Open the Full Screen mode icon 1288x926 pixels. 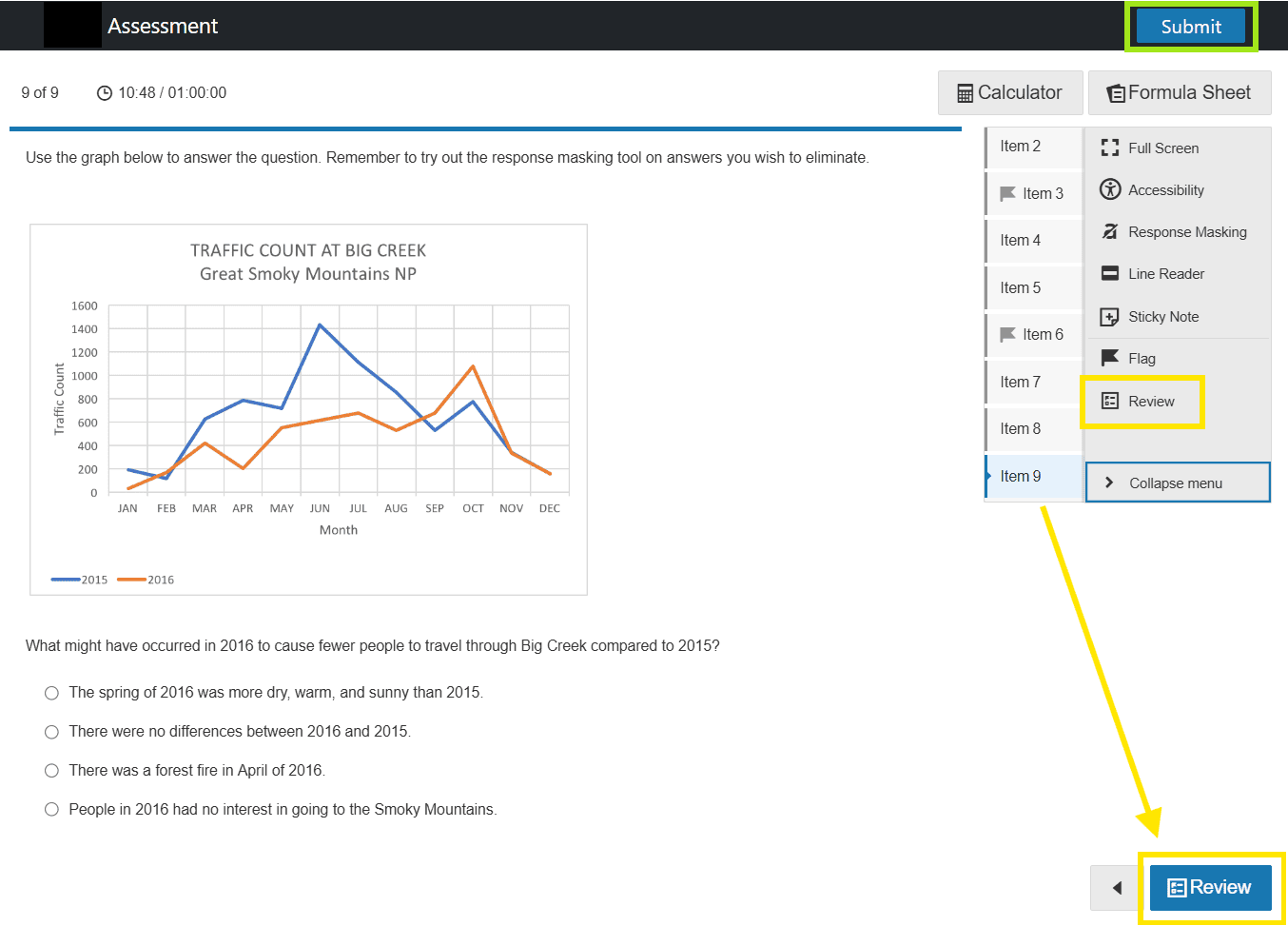pos(1109,148)
